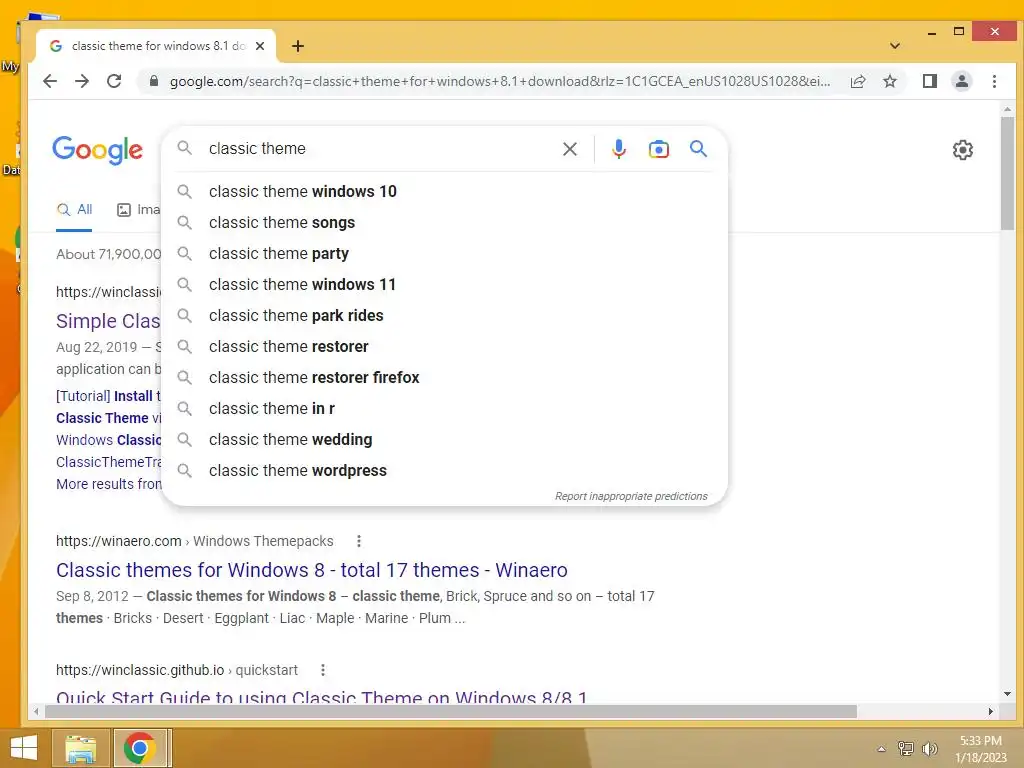Choose suggestion classic theme restorer firefox
Screen dimensions: 1024x768
[444, 377]
